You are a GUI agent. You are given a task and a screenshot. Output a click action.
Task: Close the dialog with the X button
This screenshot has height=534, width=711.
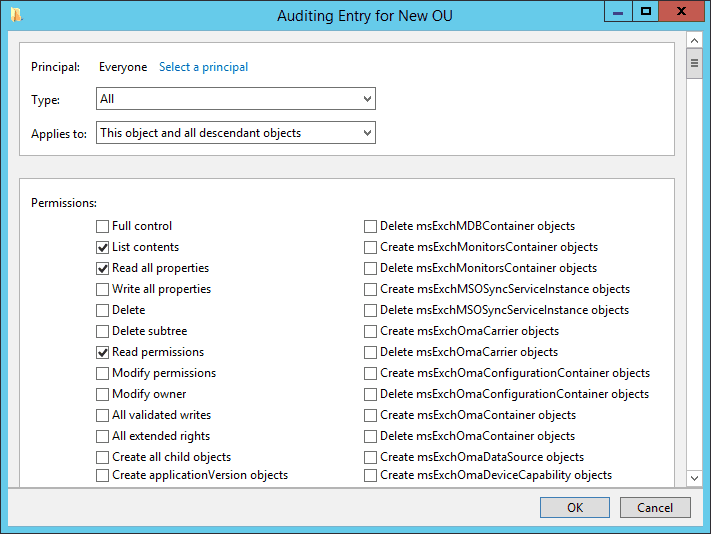tap(681, 12)
